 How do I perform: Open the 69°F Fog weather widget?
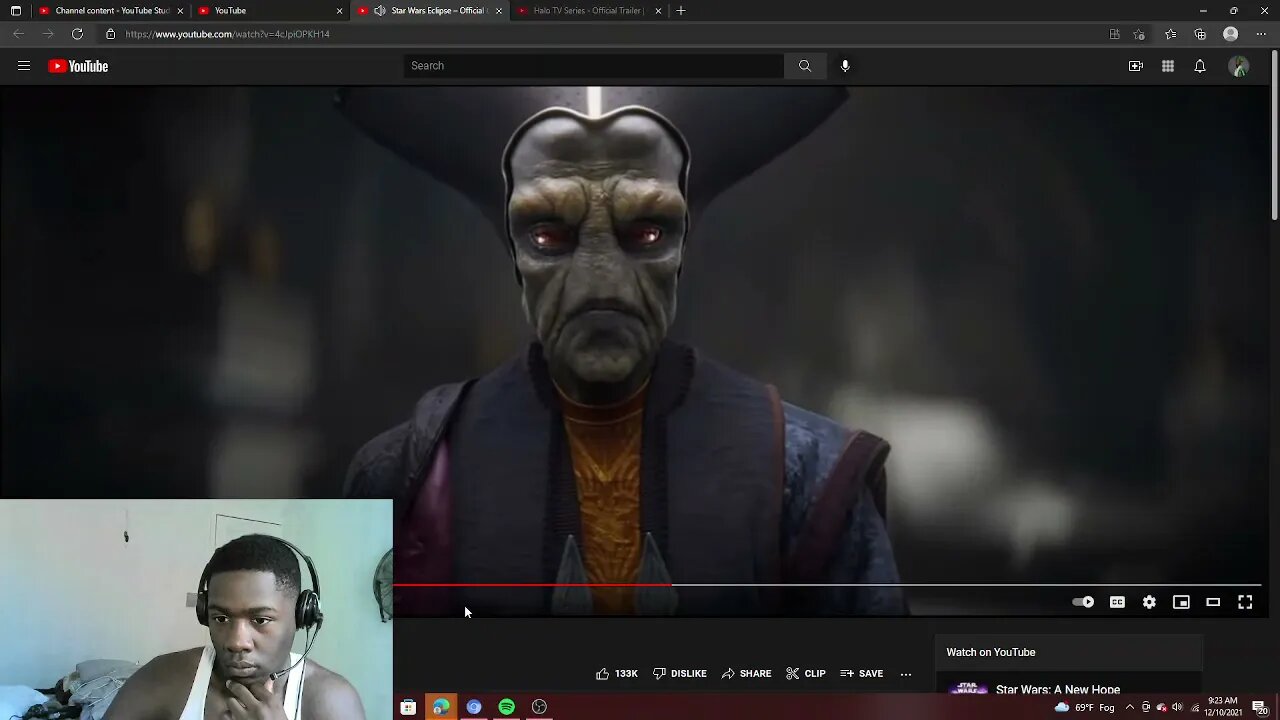(1084, 707)
